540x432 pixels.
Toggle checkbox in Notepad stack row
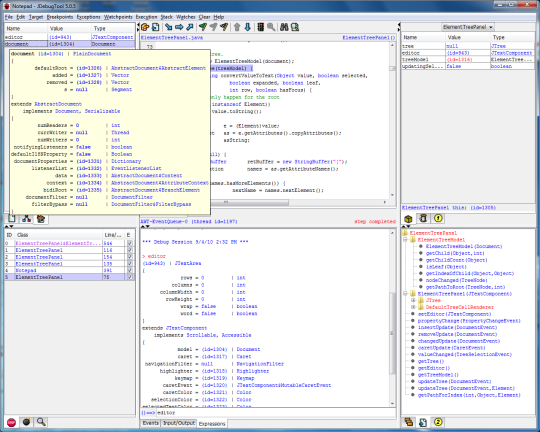tap(129, 270)
